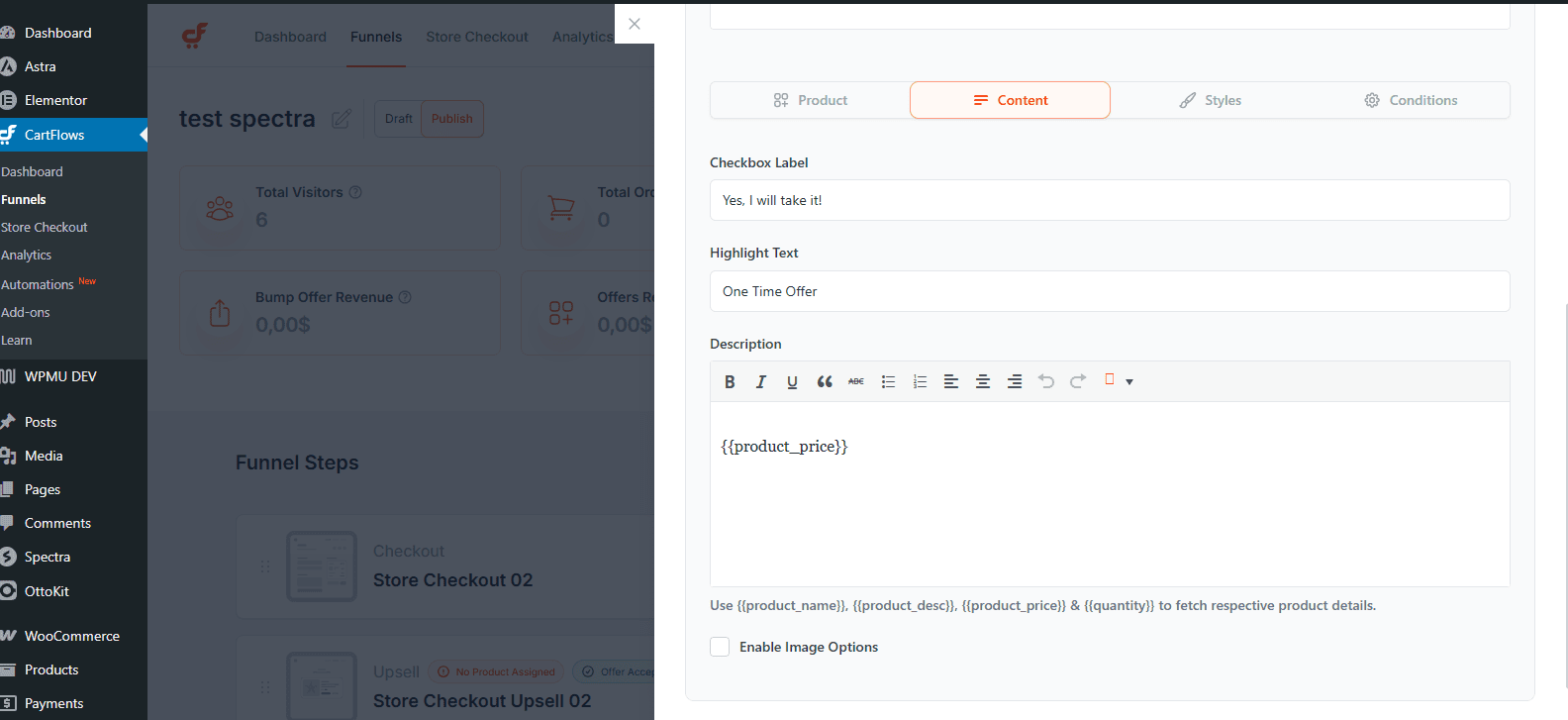Click the text color swatch in toolbar
This screenshot has width=1568, height=720.
point(1110,379)
